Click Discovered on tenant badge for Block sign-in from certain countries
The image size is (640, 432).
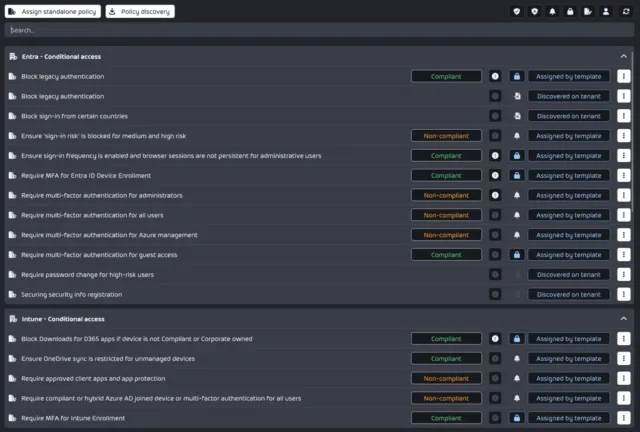569,116
